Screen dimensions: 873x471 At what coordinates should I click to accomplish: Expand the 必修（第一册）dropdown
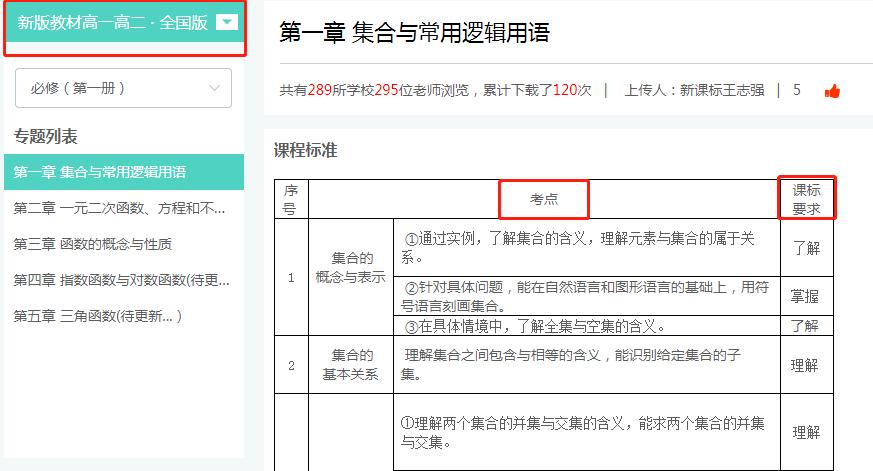tap(123, 88)
